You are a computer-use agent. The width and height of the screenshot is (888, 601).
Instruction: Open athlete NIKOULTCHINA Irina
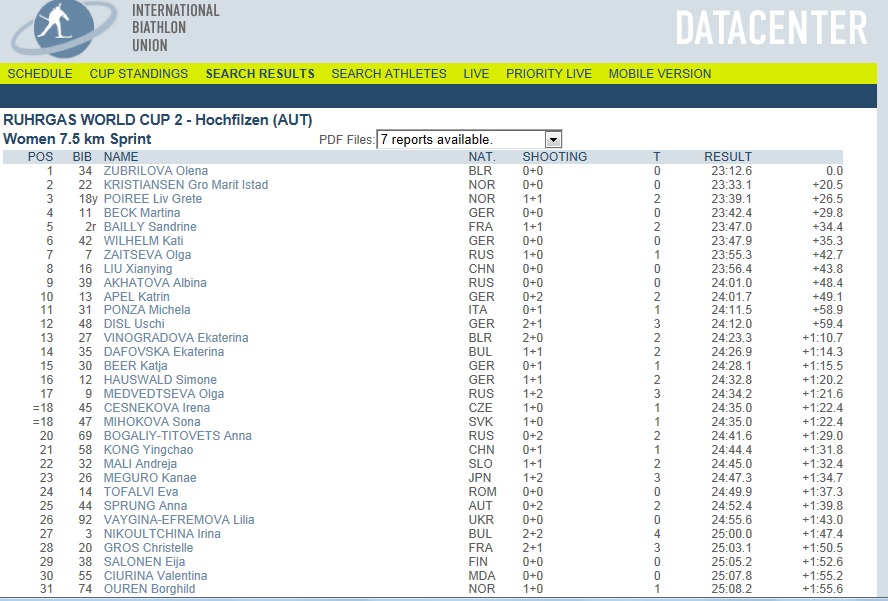click(x=162, y=534)
